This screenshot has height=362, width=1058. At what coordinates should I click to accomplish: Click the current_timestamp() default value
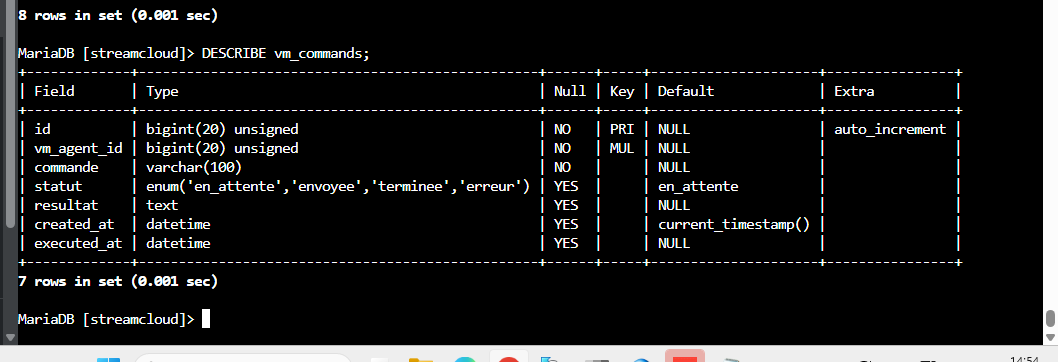[x=733, y=224]
